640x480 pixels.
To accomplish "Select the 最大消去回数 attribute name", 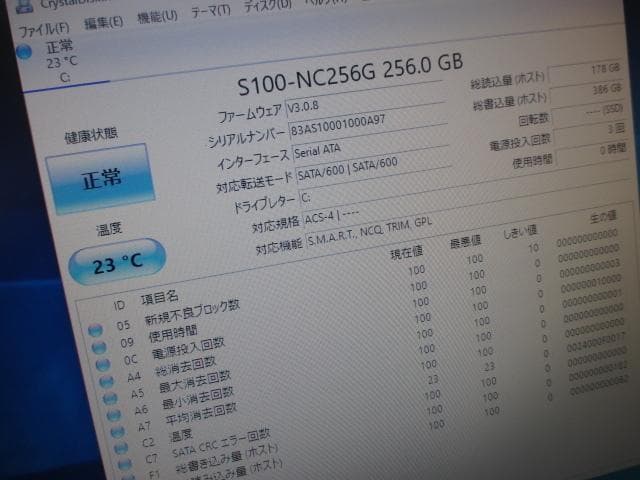I will click(x=195, y=382).
